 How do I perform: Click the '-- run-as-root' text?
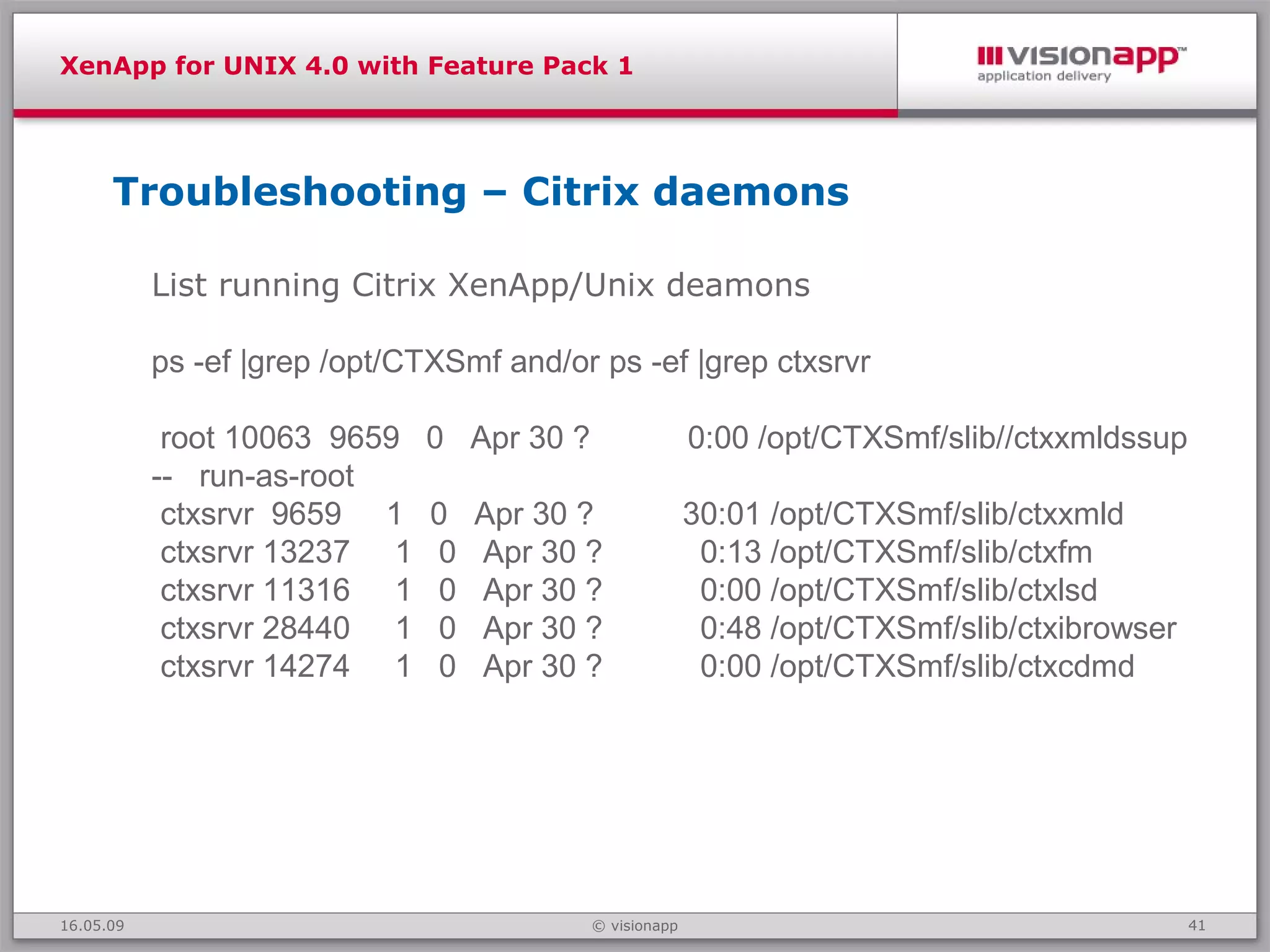pyautogui.click(x=253, y=476)
